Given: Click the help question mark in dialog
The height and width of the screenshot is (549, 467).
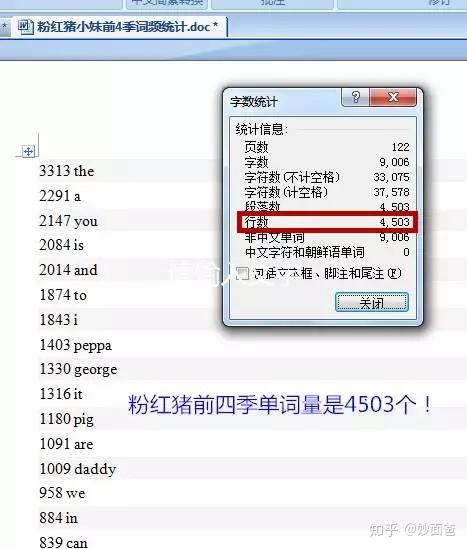Looking at the screenshot, I should tap(355, 97).
